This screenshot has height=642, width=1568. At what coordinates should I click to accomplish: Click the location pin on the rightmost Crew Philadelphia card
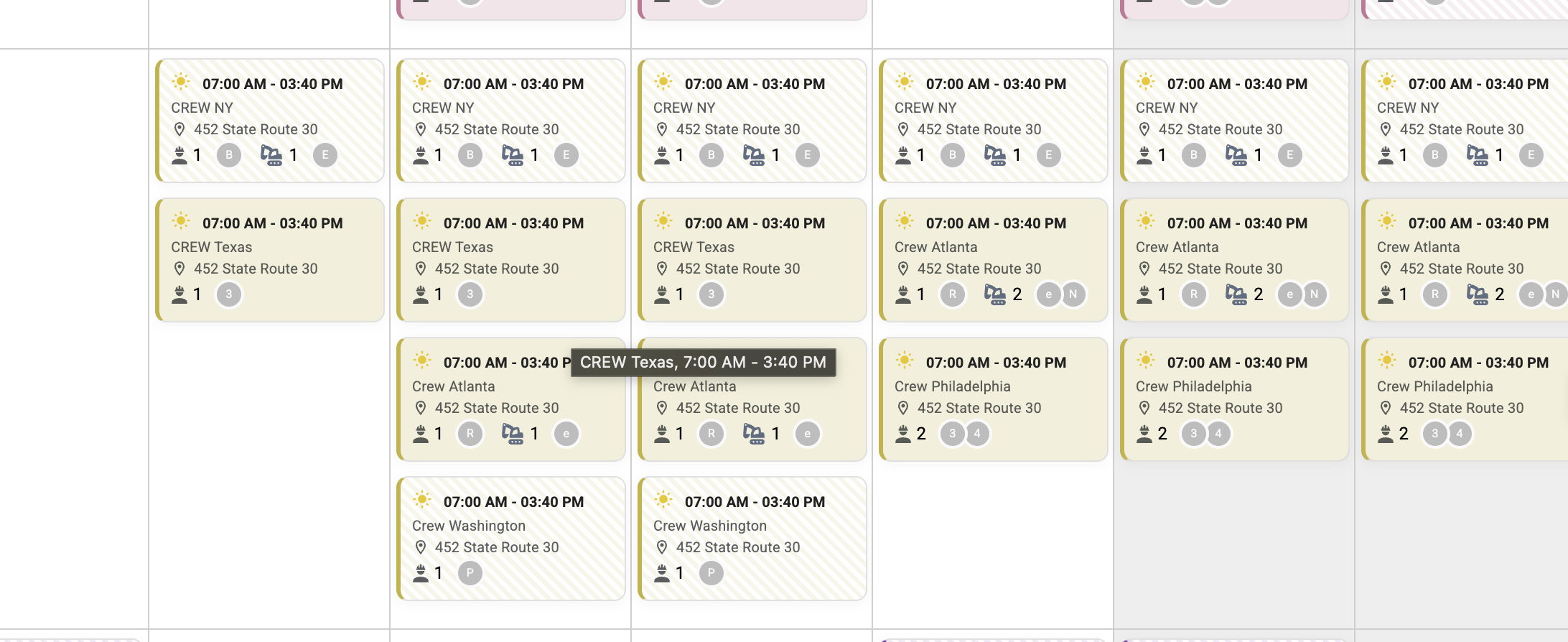(1386, 408)
